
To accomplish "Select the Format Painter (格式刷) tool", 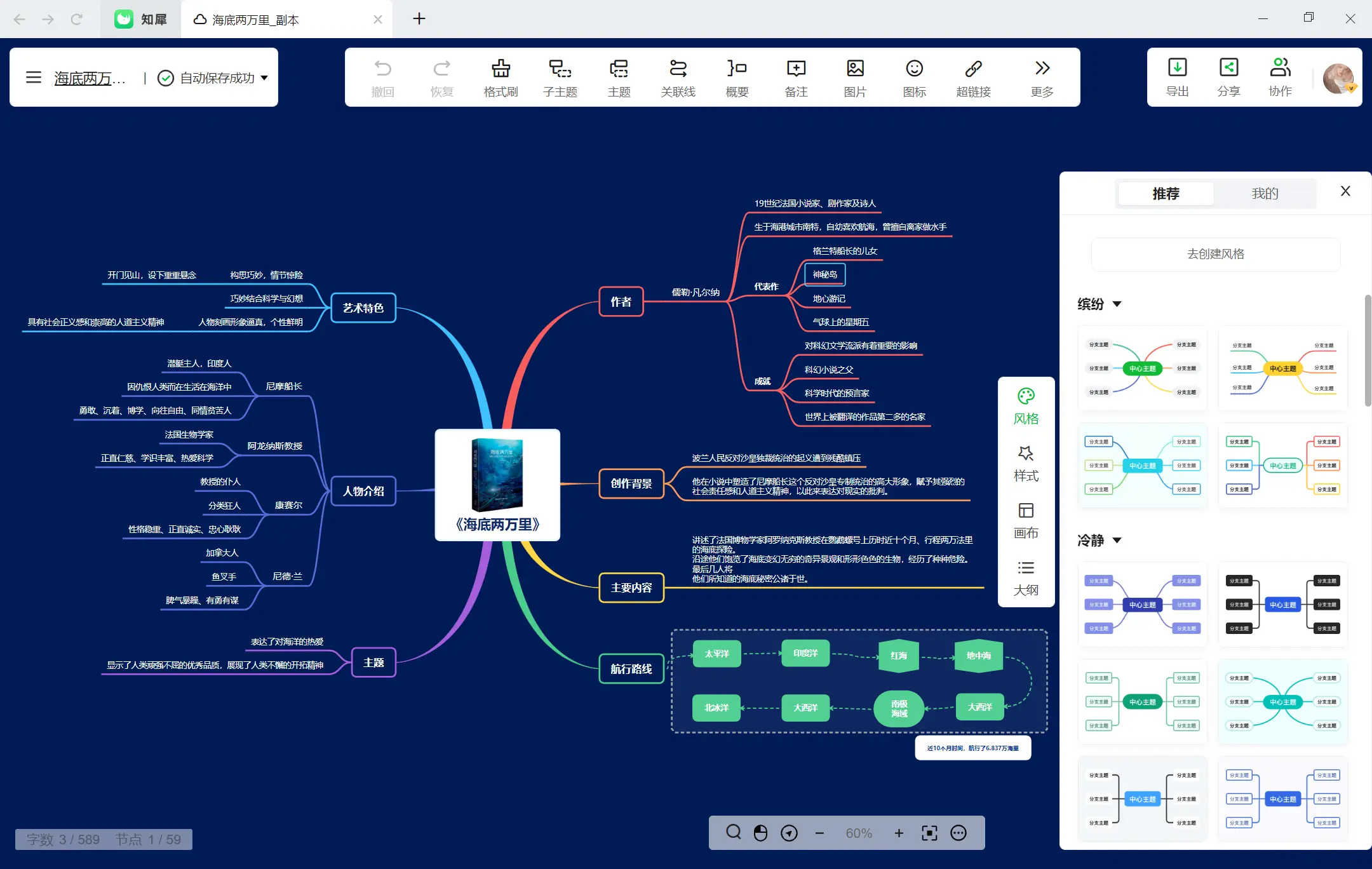I will tap(501, 77).
